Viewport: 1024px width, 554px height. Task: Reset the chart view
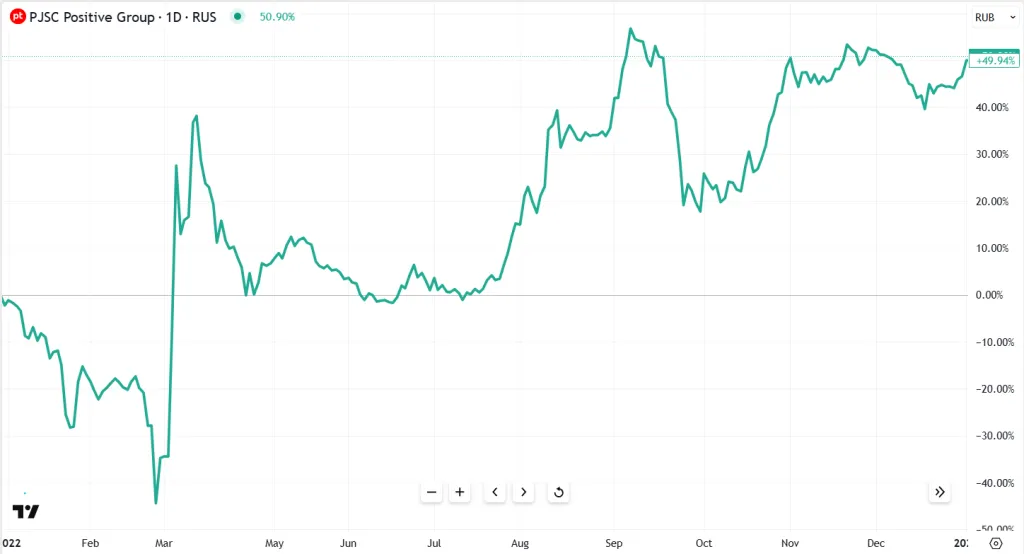(558, 492)
